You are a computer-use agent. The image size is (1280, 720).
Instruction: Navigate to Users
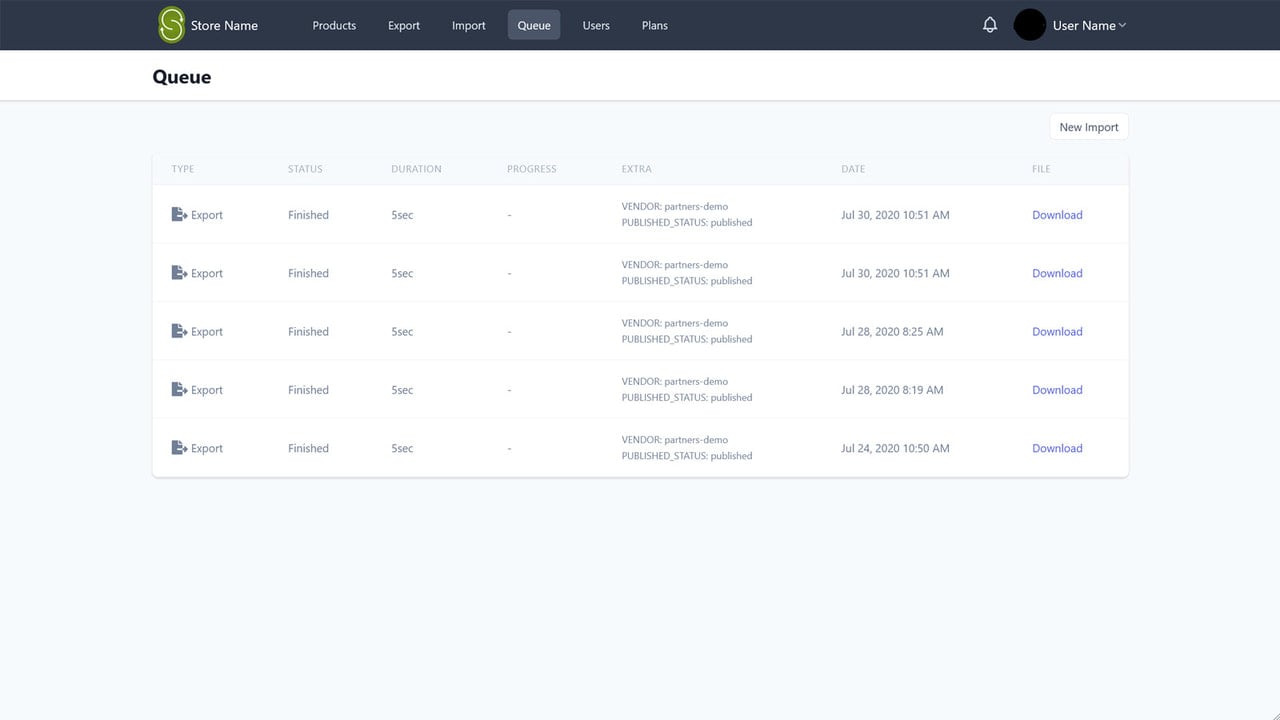(x=596, y=25)
